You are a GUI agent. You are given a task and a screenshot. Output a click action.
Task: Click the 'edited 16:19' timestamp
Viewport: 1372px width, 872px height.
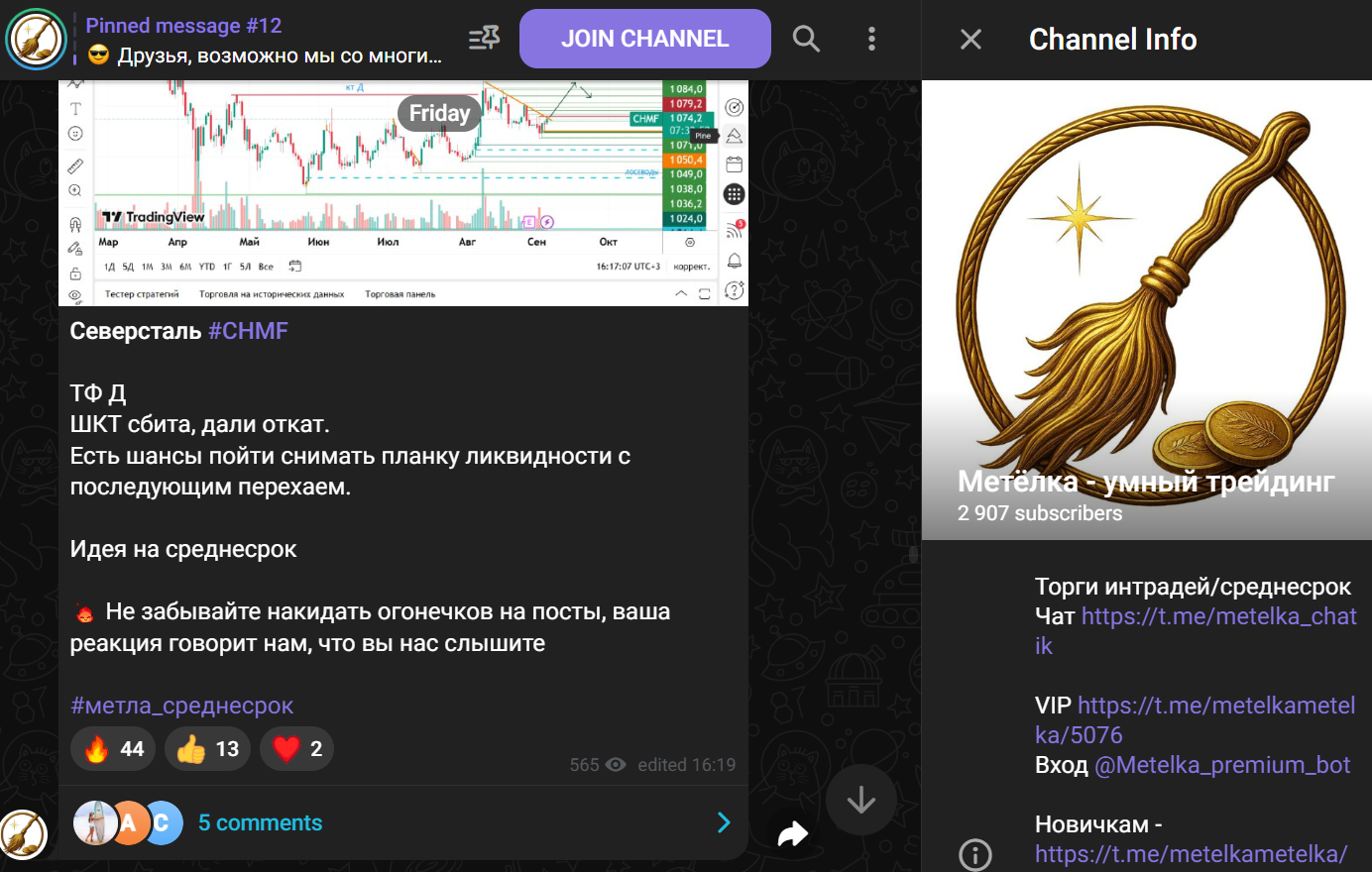[686, 765]
